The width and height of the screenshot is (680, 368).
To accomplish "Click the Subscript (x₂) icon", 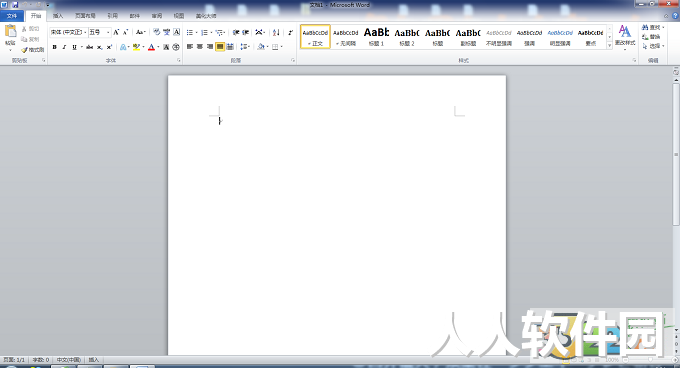I will point(99,47).
